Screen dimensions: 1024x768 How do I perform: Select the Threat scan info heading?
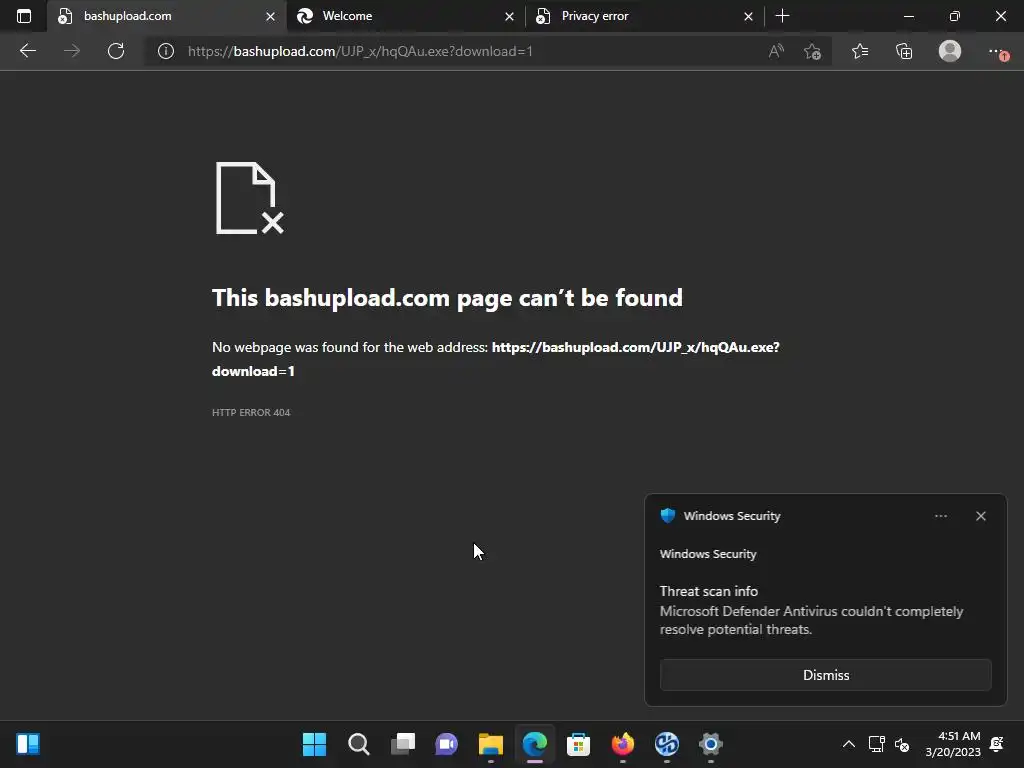pos(709,591)
